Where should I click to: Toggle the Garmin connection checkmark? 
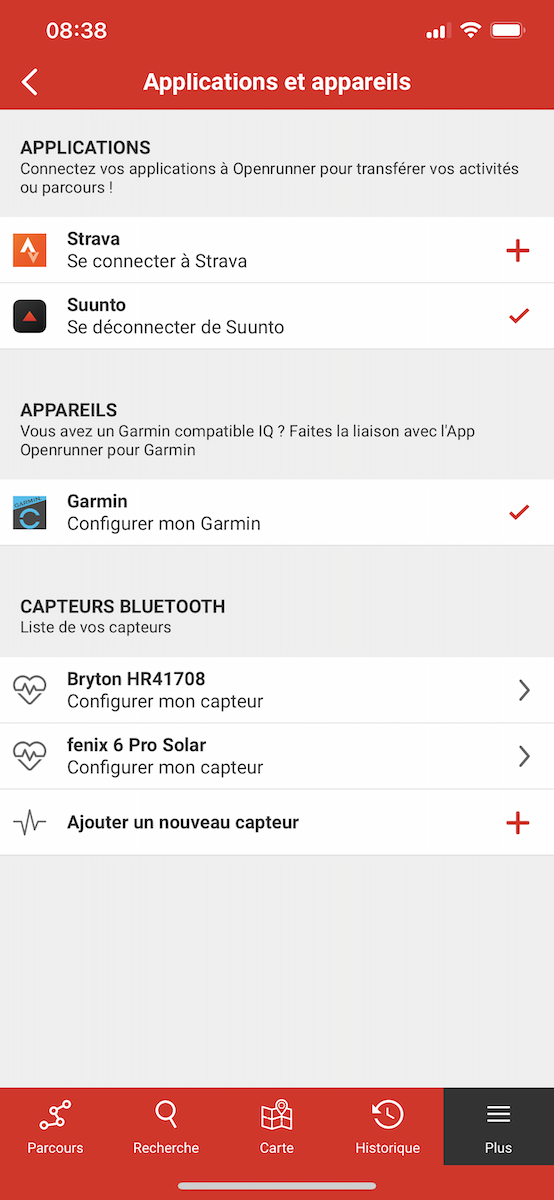pos(518,512)
